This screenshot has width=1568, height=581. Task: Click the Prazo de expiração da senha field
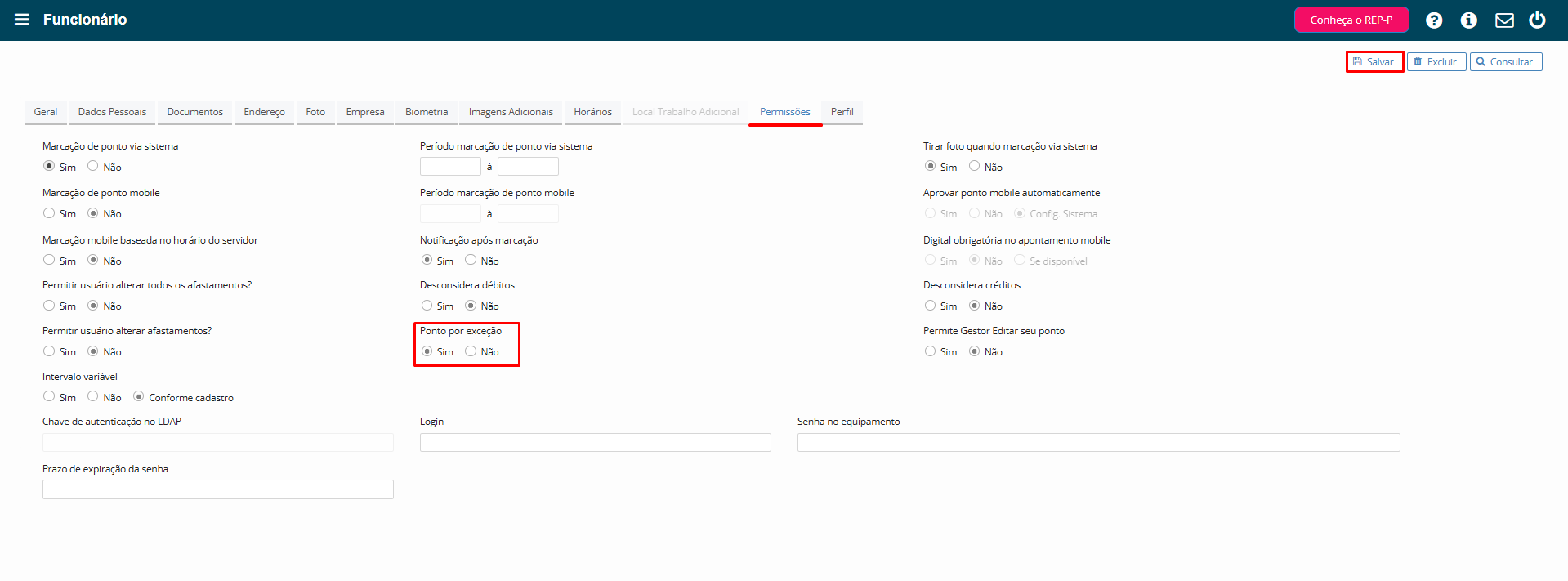[217, 489]
